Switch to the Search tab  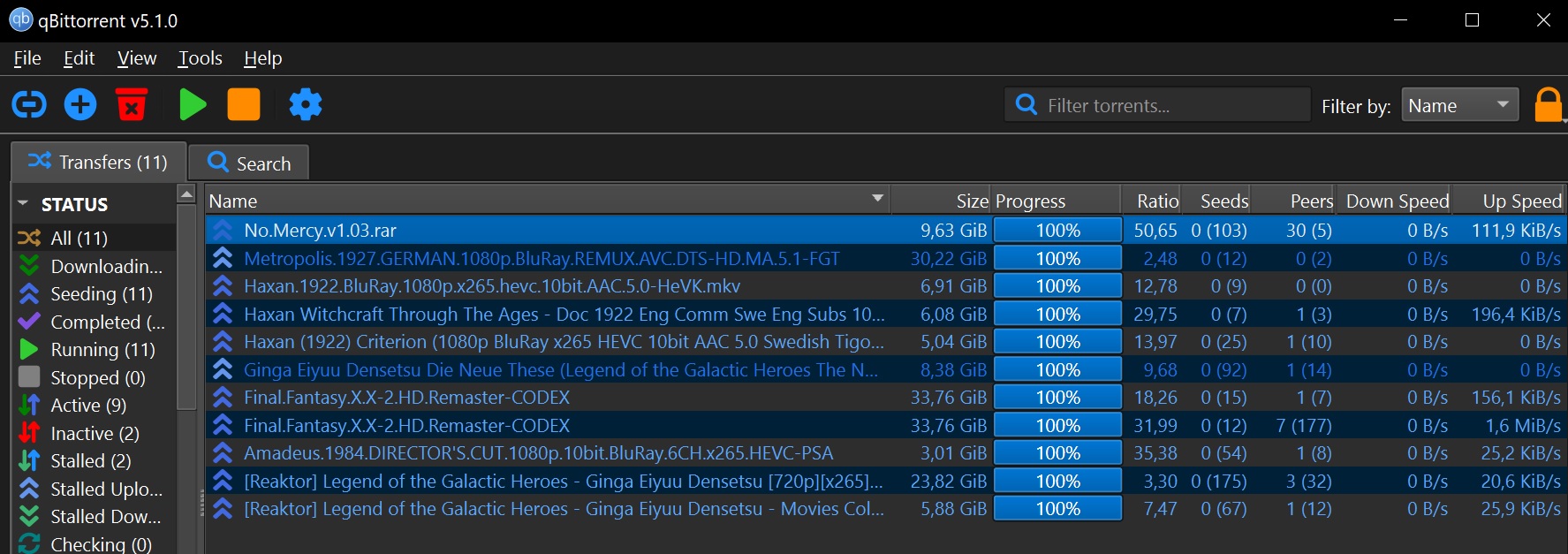tap(249, 163)
